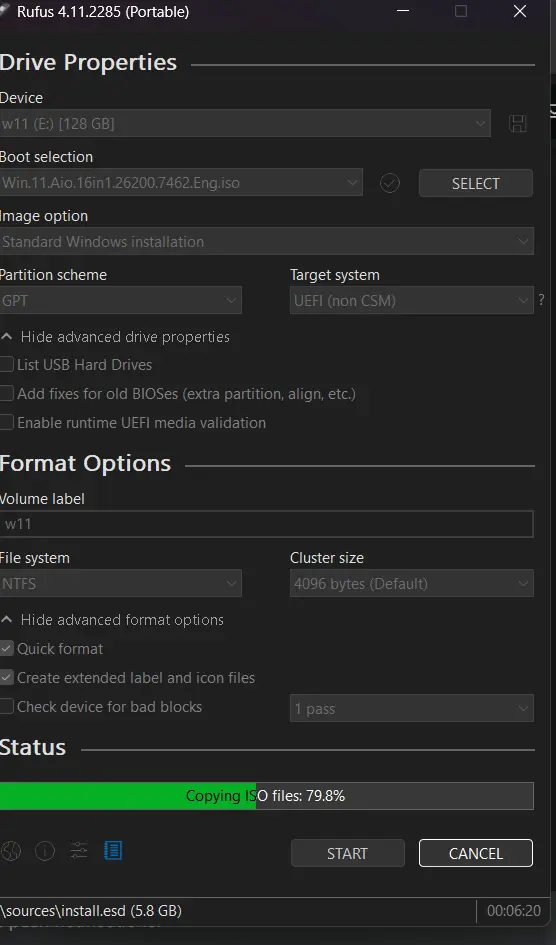556x945 pixels.
Task: Open the Partition scheme GPT dropdown
Action: tap(120, 300)
